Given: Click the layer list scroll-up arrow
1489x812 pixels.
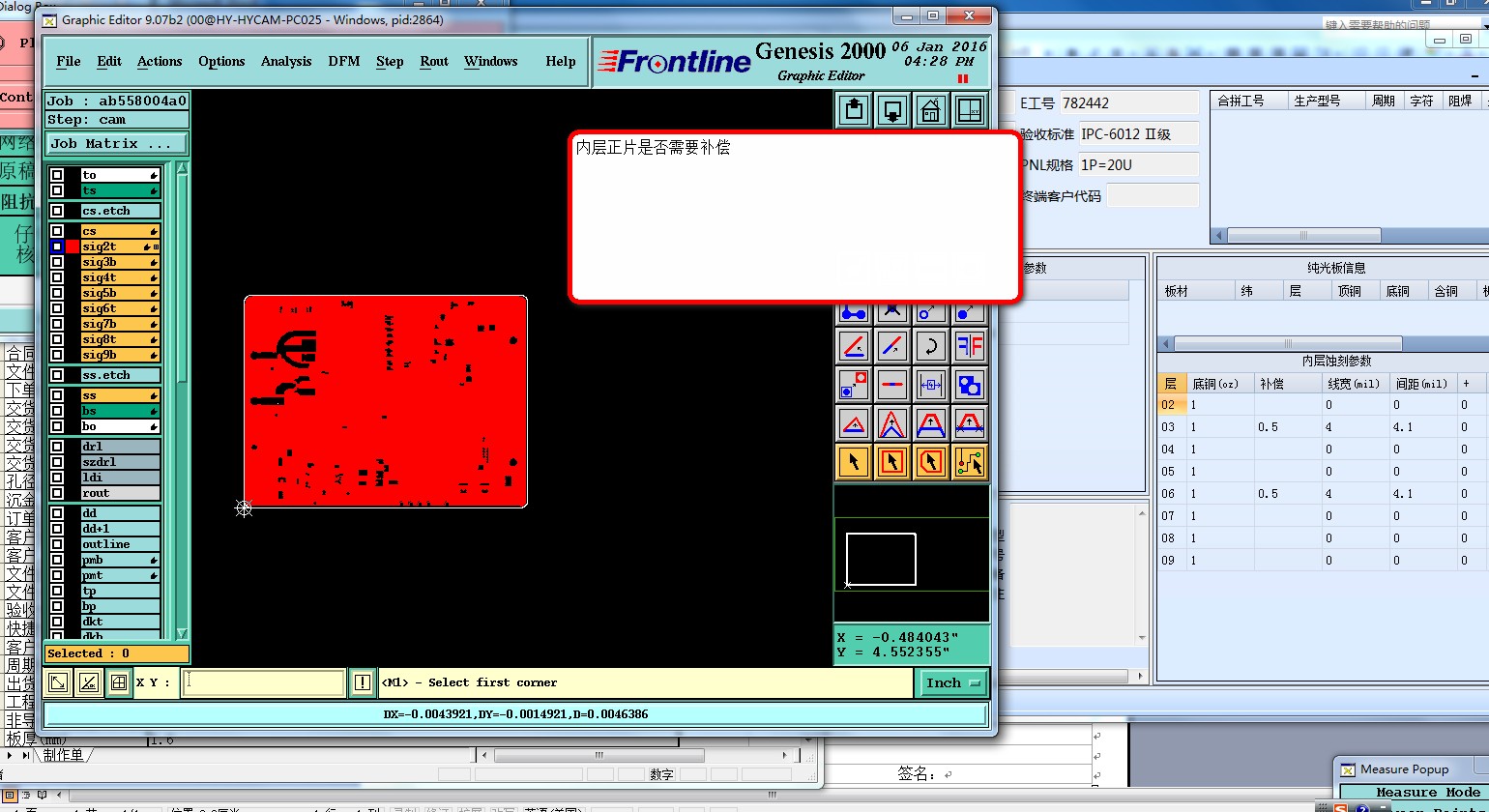Looking at the screenshot, I should point(182,169).
